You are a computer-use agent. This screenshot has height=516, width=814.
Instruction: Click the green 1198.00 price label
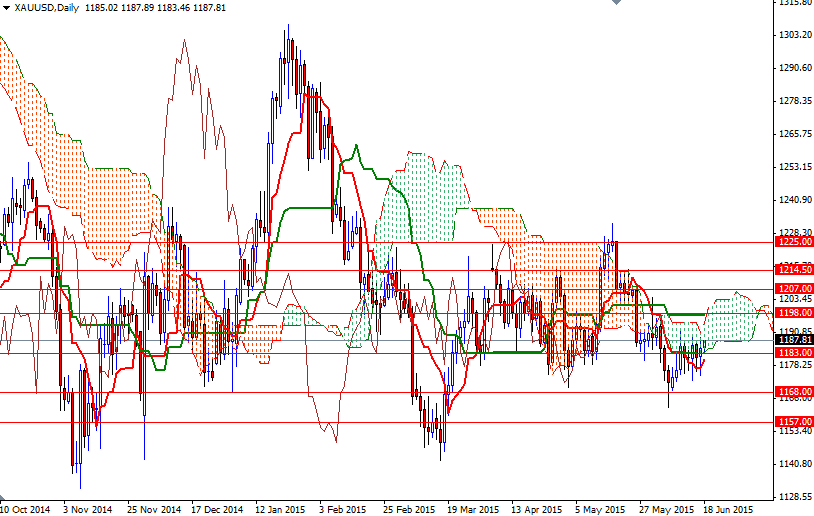coord(793,313)
